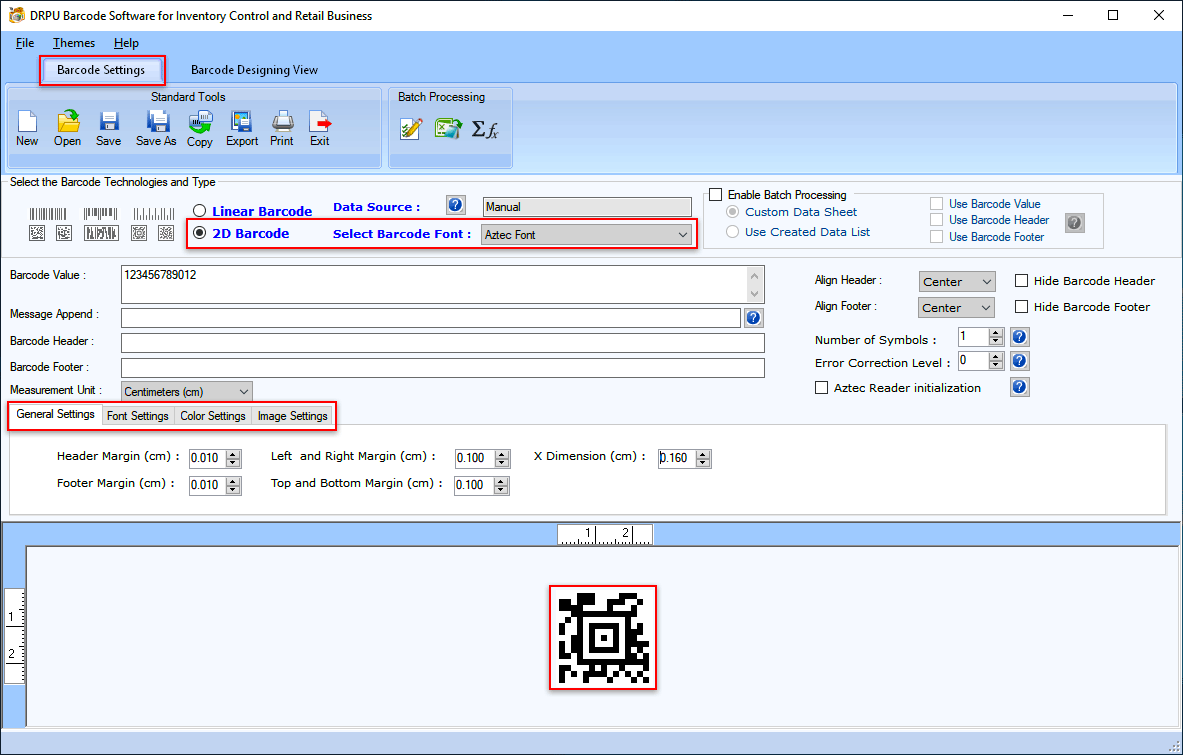Tick Hide Barcode Footer checkbox
This screenshot has height=755, width=1183.
coord(1022,307)
